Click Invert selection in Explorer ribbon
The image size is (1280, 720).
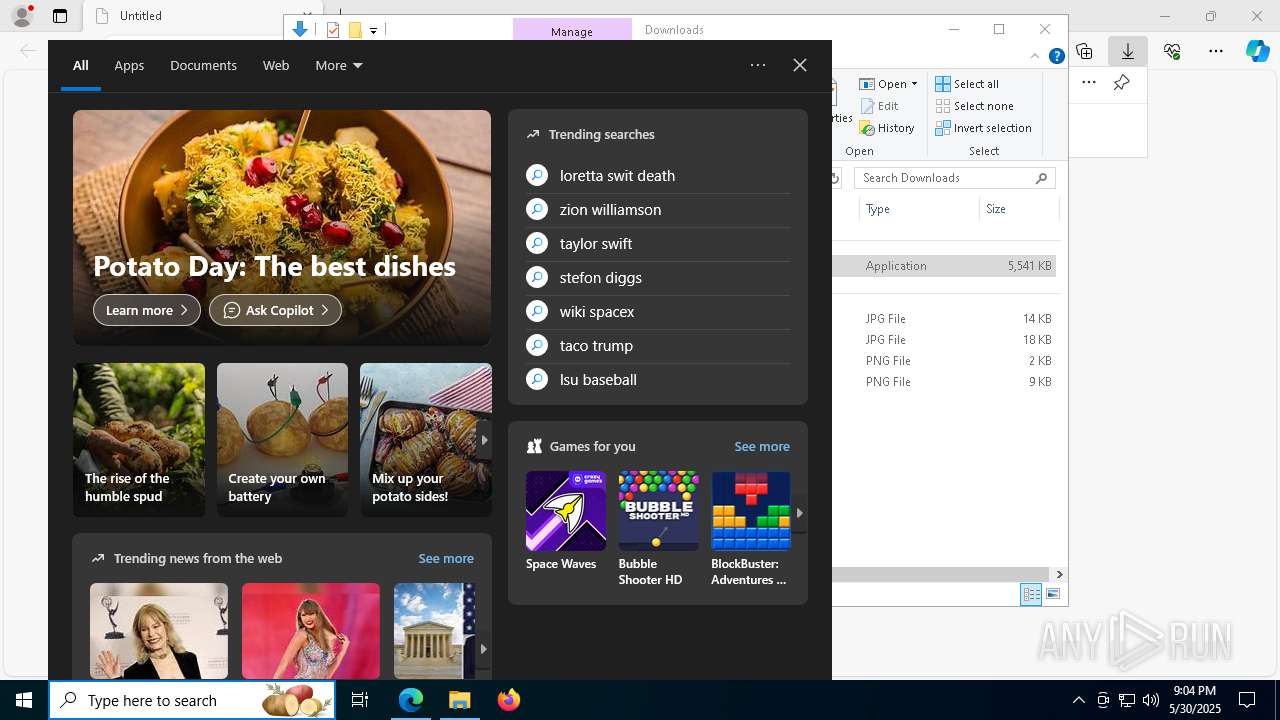pos(984,128)
